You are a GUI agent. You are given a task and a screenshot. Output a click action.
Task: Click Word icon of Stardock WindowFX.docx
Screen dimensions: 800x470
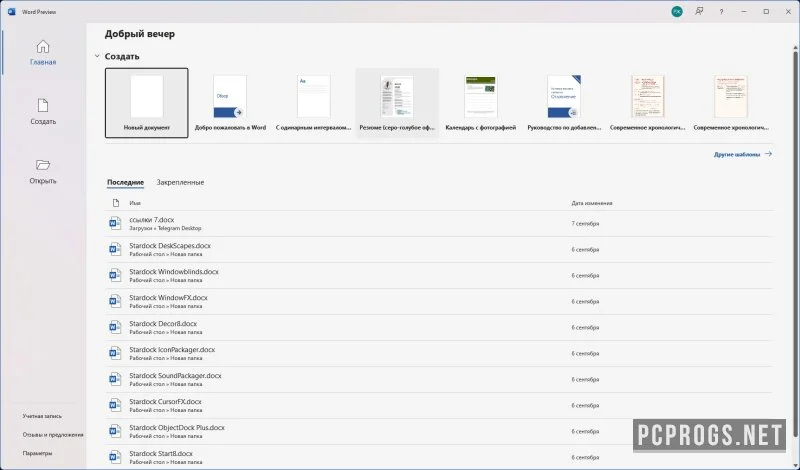(x=115, y=302)
